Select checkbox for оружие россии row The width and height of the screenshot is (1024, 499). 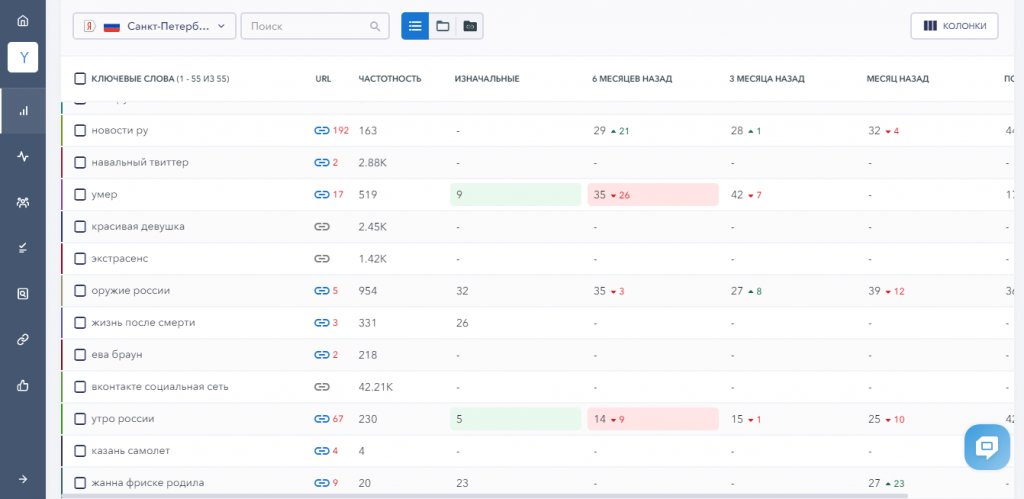click(x=80, y=291)
